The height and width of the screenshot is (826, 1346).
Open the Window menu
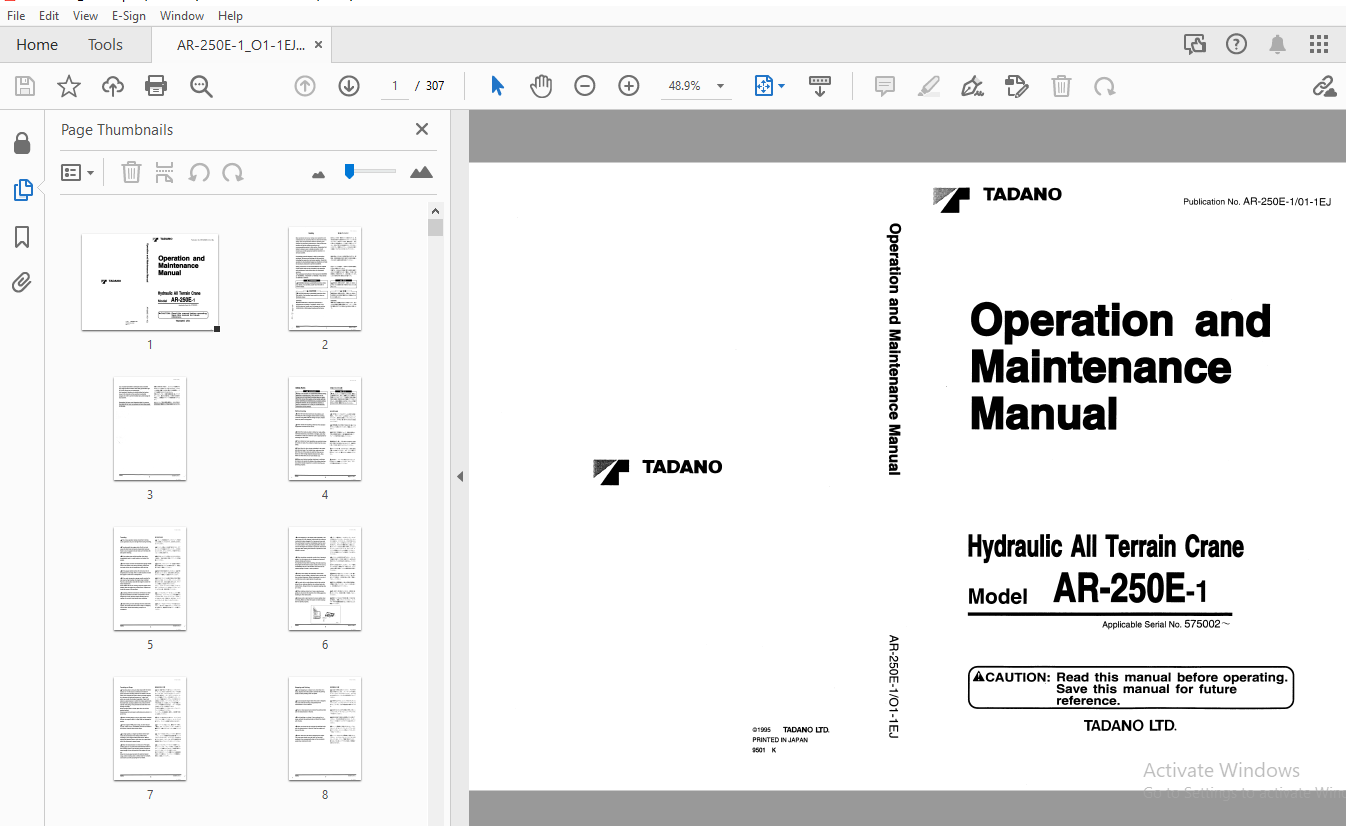pyautogui.click(x=182, y=15)
